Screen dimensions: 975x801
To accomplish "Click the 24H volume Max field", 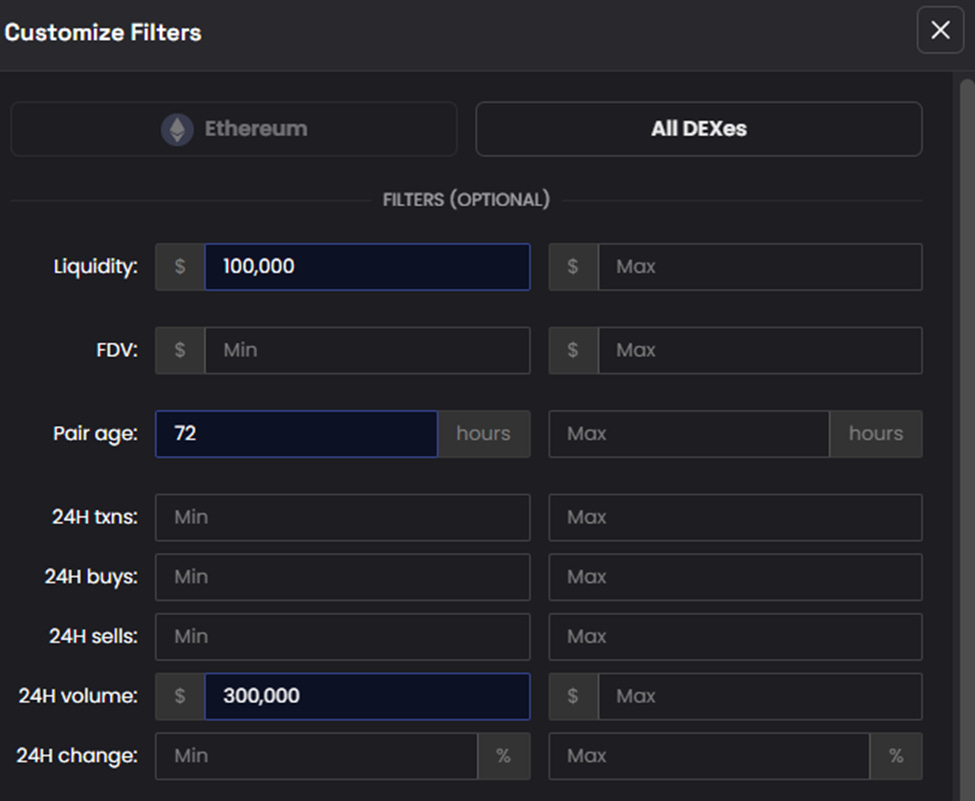I will pos(760,697).
